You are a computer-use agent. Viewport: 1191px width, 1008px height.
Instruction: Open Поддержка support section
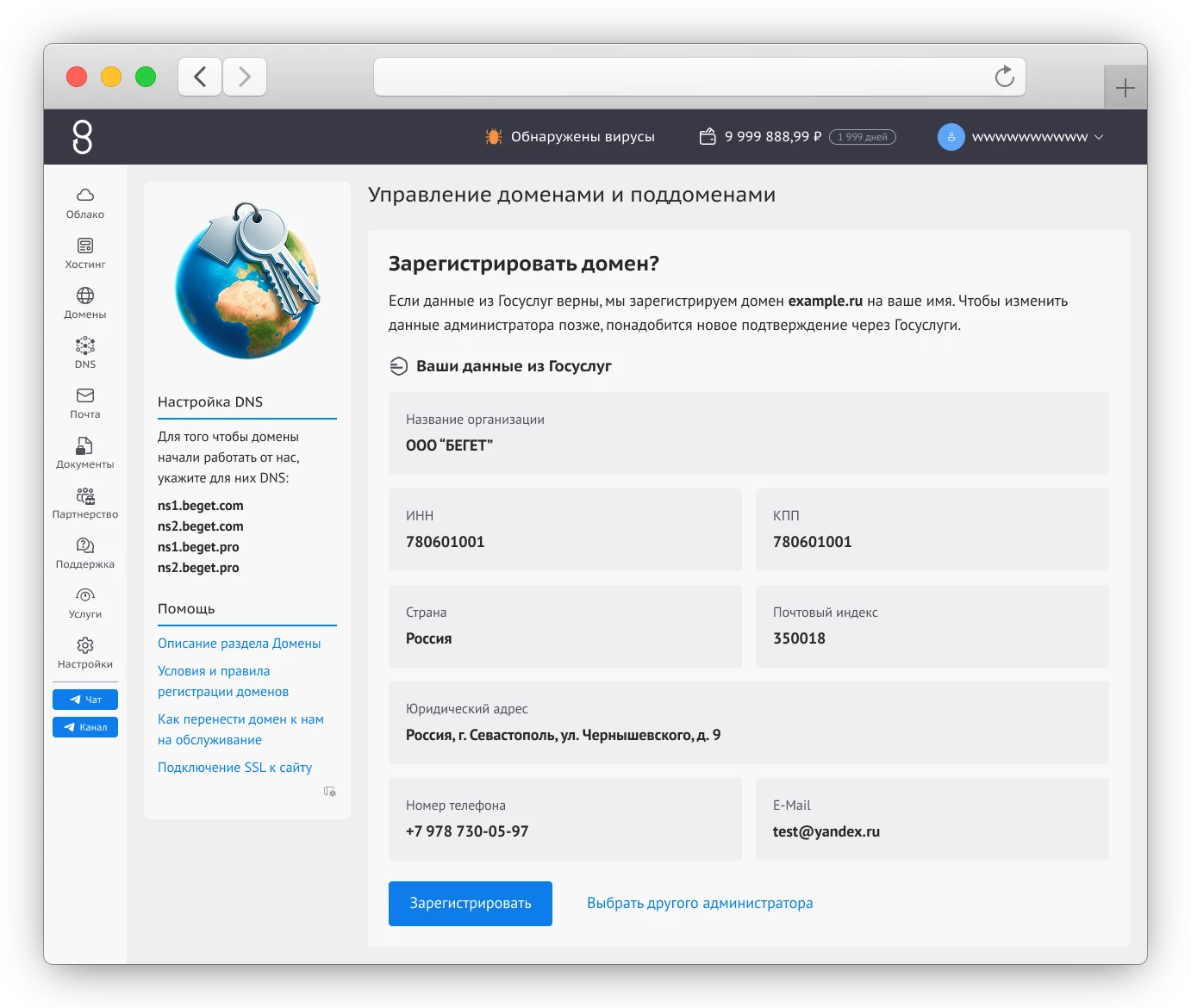(85, 553)
